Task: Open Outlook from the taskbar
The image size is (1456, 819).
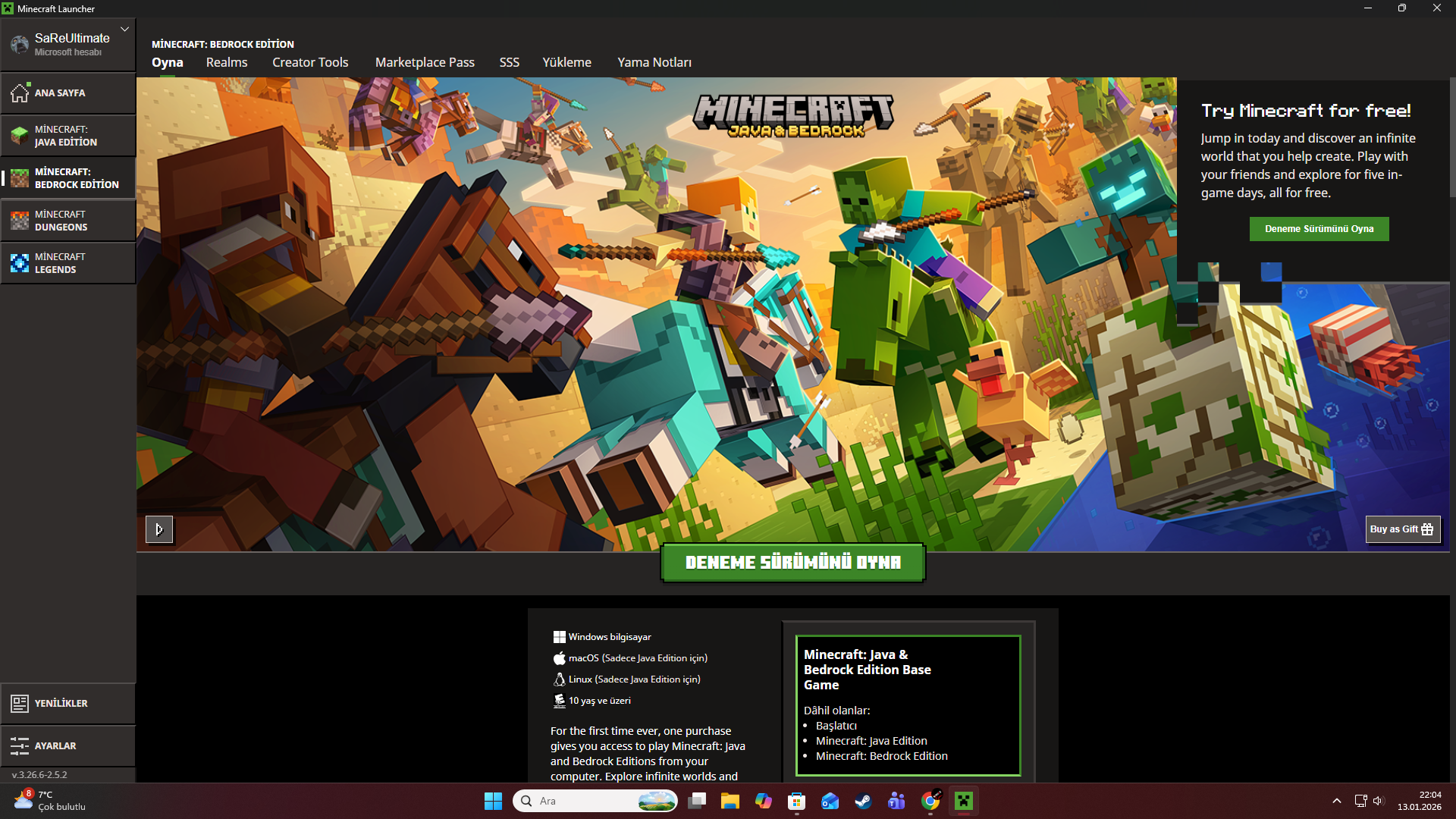Action: 830,801
